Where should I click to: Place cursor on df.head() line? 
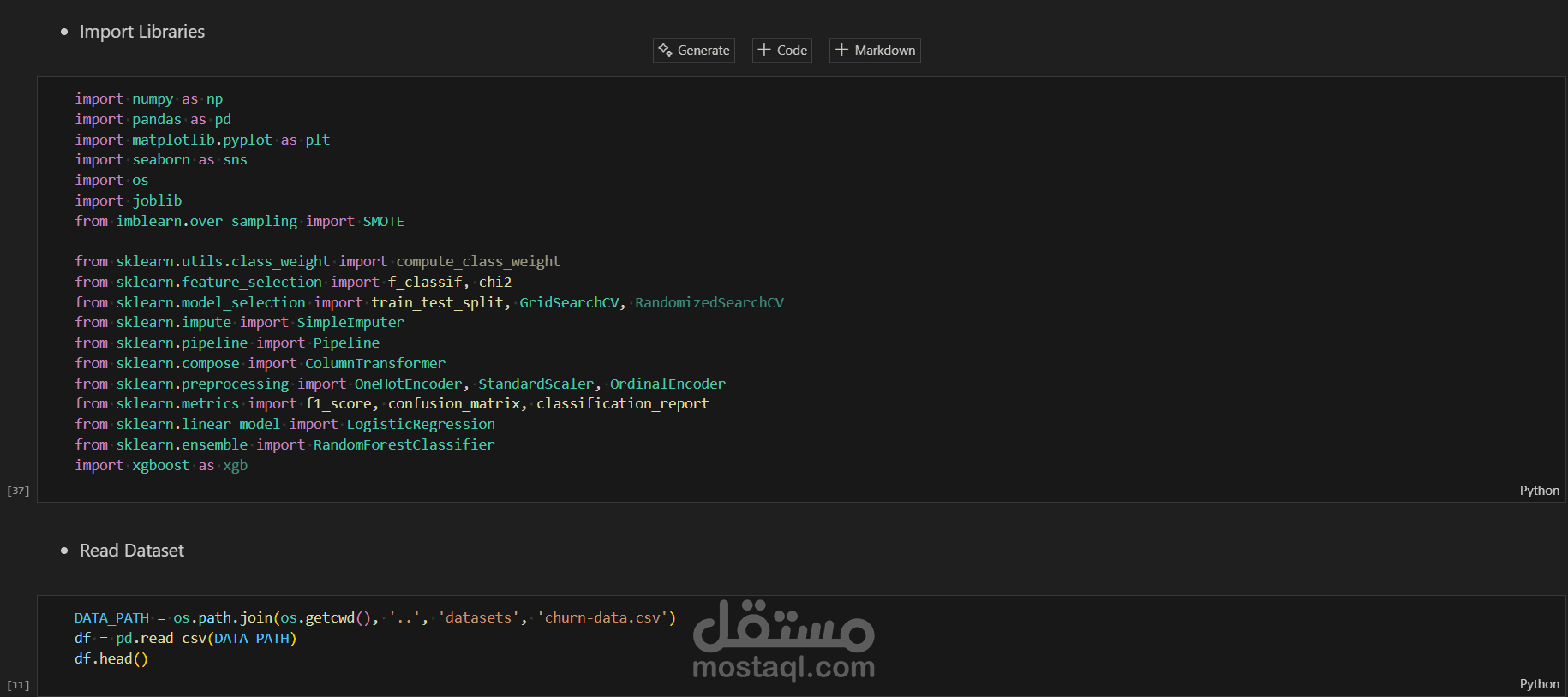(x=111, y=659)
